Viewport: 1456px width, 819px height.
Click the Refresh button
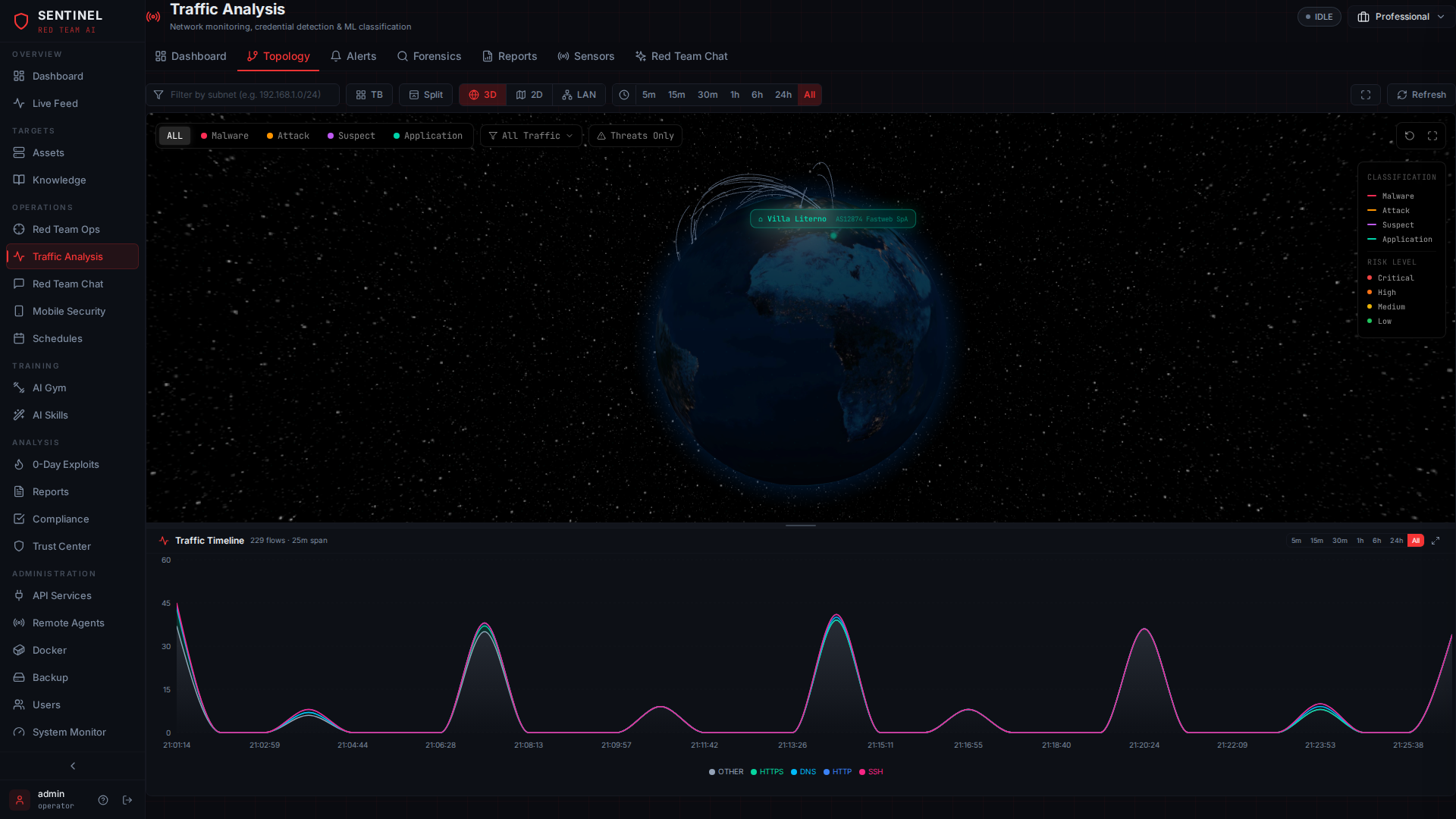point(1421,95)
